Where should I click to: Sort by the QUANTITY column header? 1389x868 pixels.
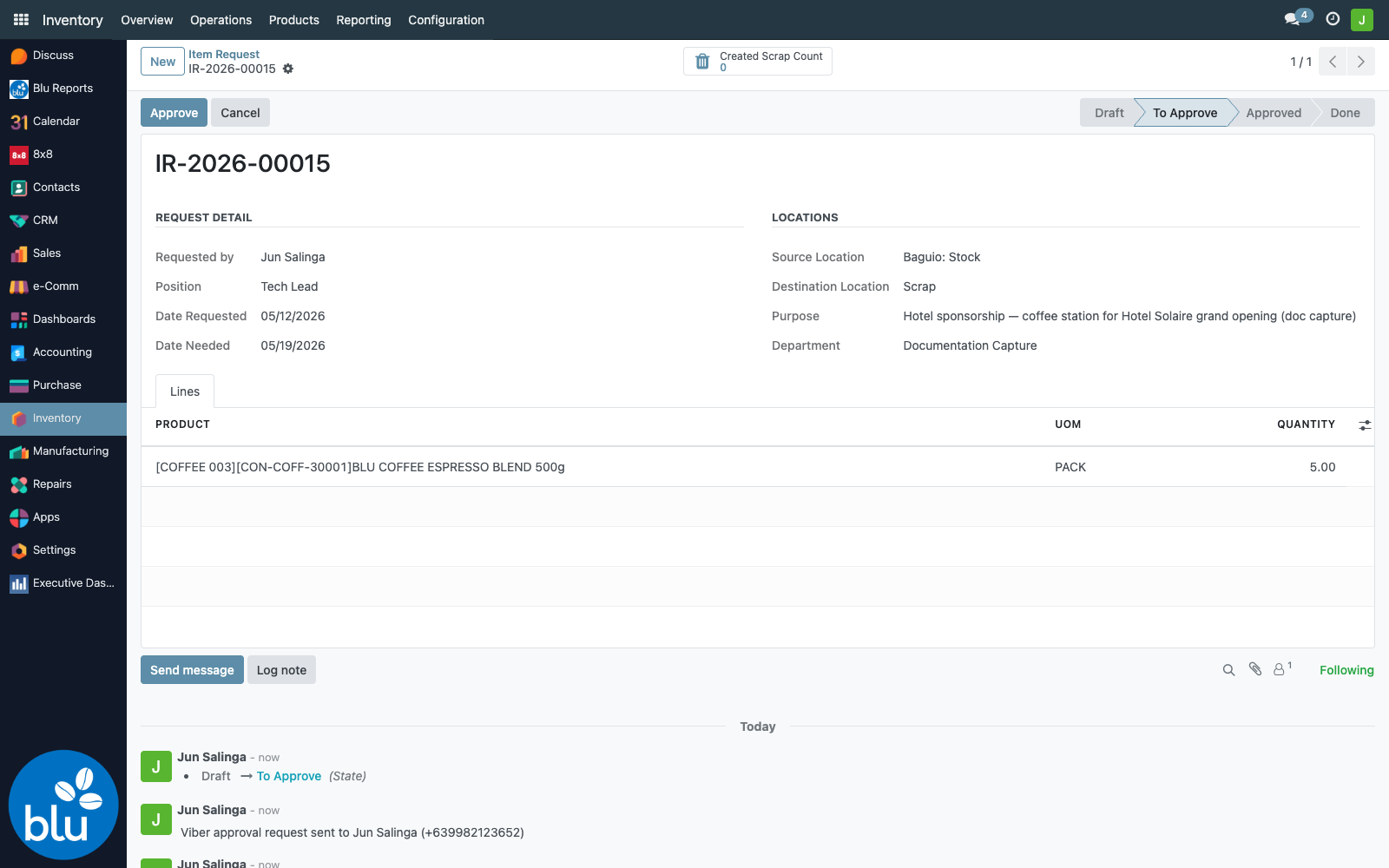(1306, 424)
